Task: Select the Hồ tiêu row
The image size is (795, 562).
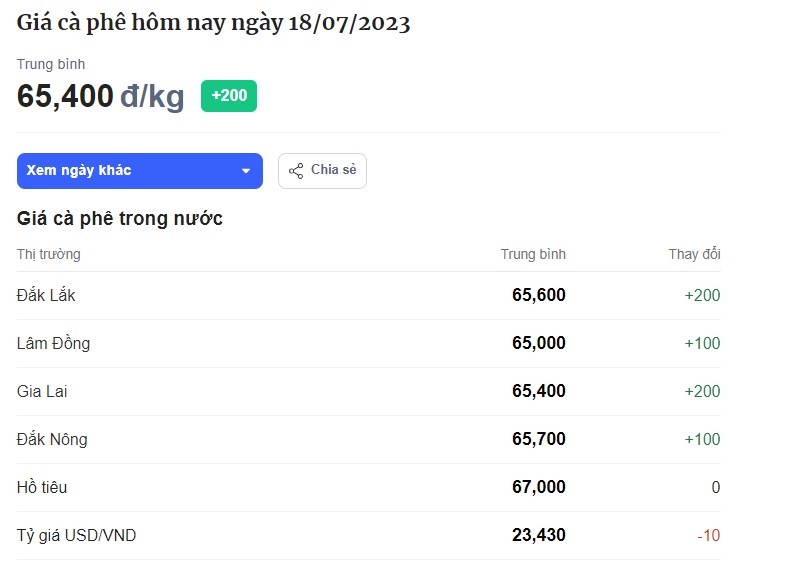Action: pos(369,487)
